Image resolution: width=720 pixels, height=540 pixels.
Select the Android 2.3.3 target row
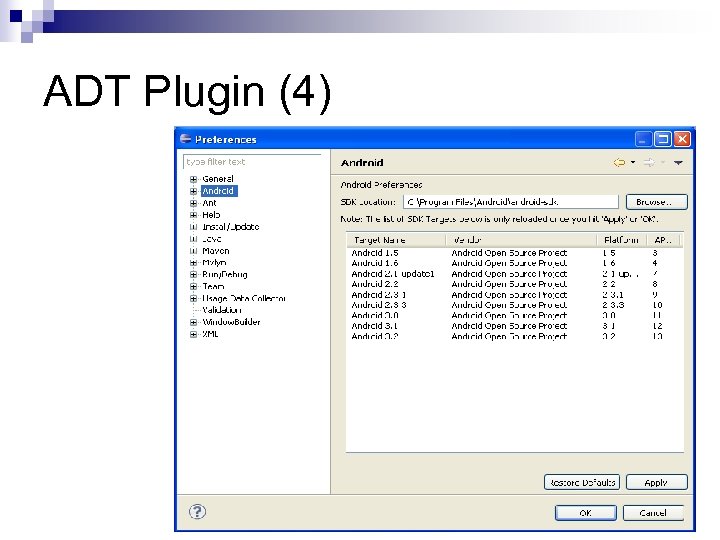click(x=515, y=305)
